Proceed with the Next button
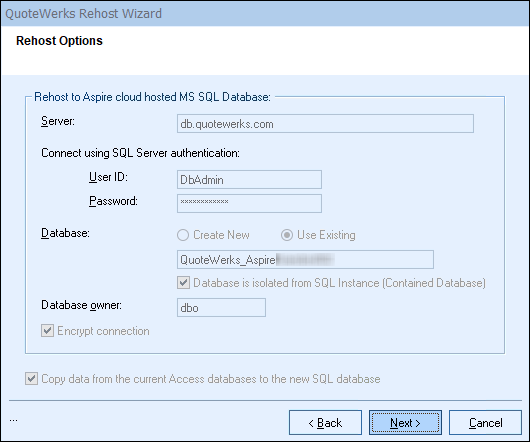The height and width of the screenshot is (442, 530). pyautogui.click(x=405, y=423)
